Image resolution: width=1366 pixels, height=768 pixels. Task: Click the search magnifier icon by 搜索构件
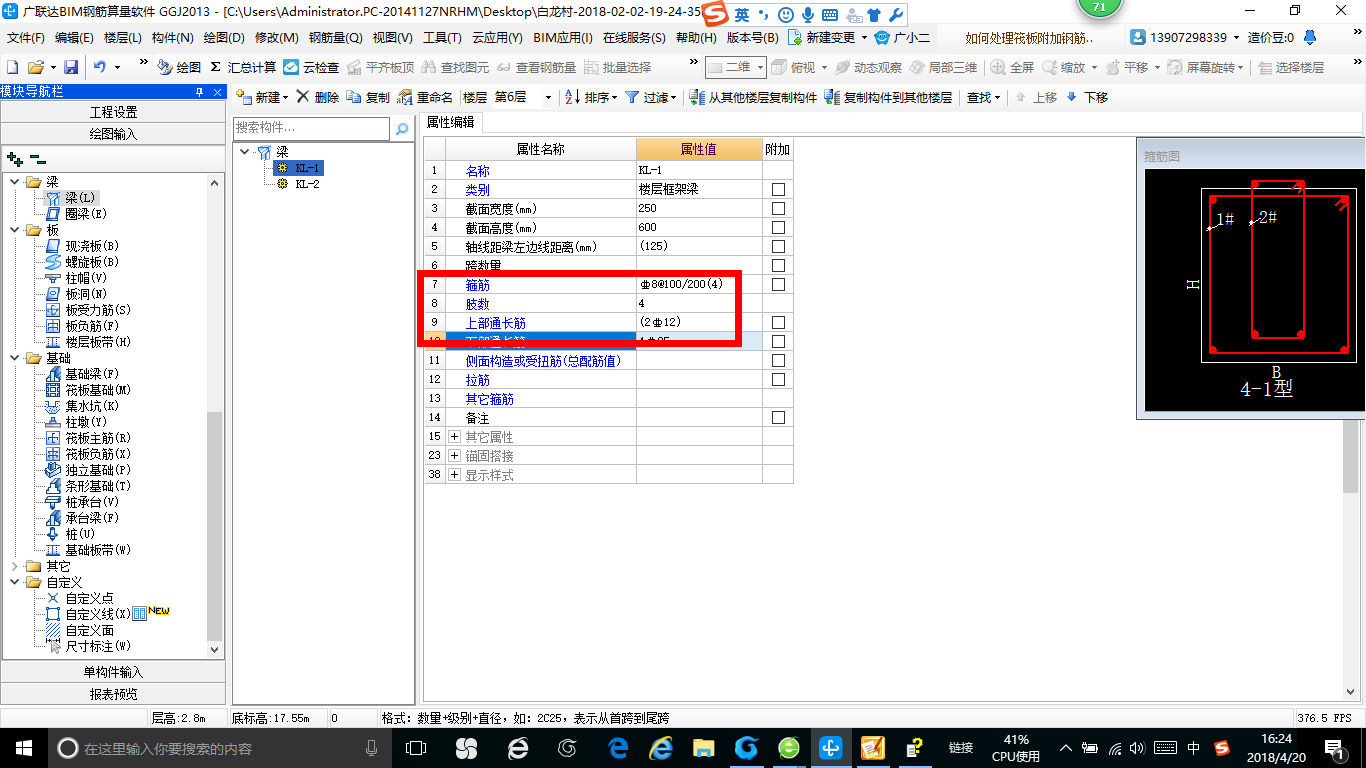[x=402, y=129]
